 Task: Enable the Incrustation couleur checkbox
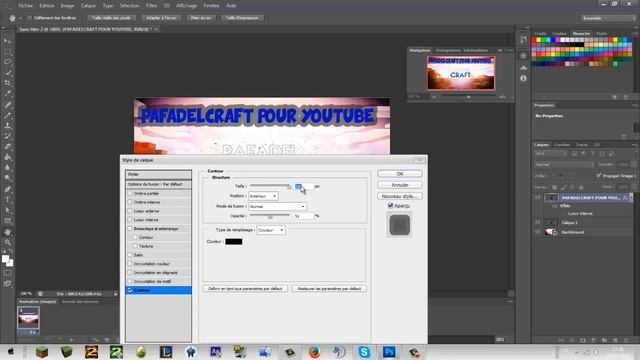coord(130,264)
